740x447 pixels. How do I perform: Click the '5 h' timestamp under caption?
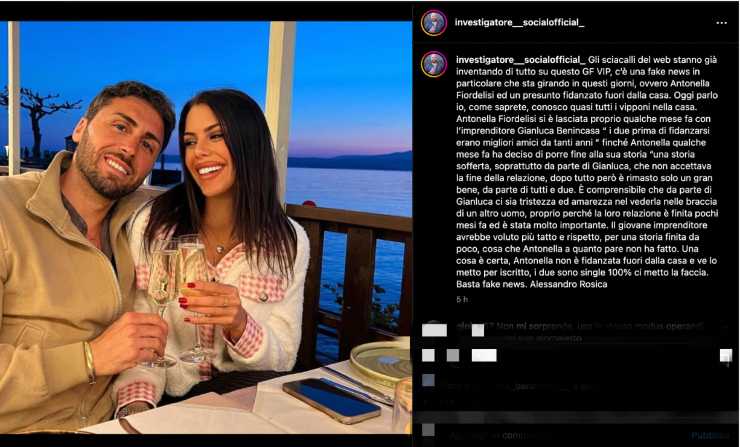click(x=462, y=299)
